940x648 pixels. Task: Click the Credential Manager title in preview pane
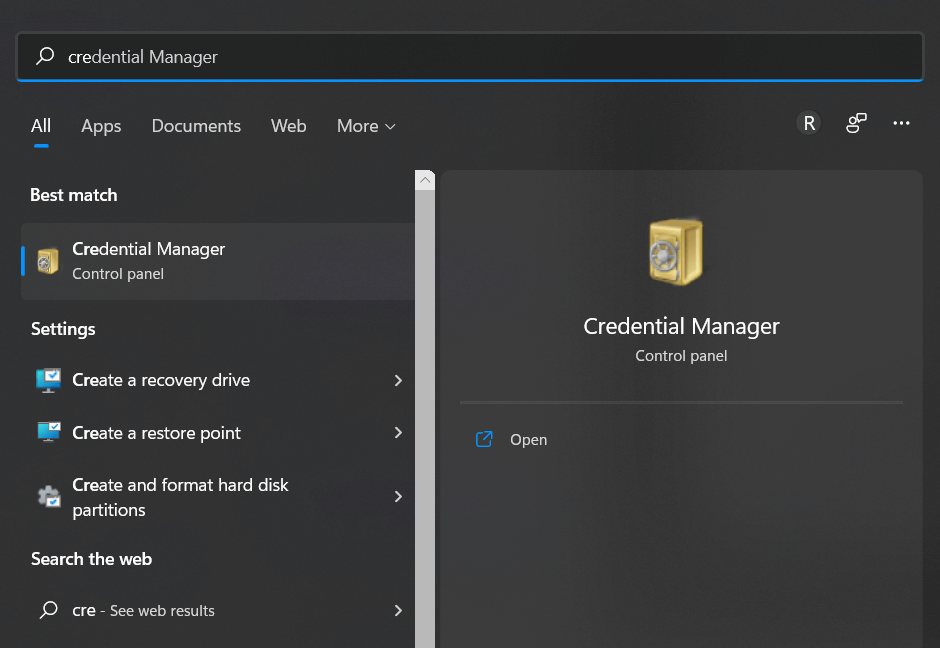(x=681, y=326)
